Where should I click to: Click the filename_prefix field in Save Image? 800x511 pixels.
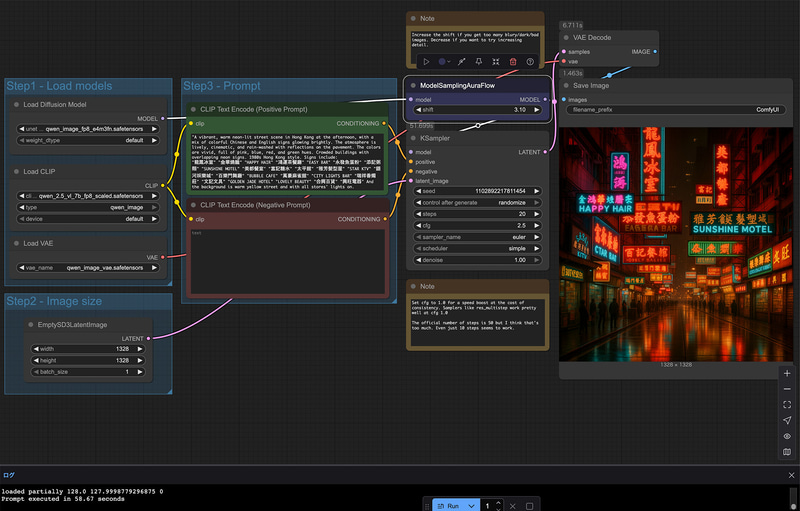coord(676,110)
